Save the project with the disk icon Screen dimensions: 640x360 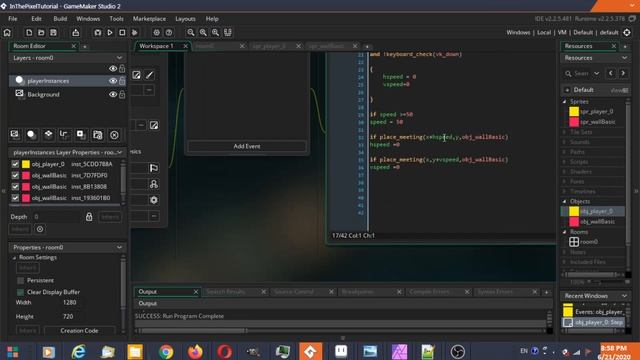click(x=53, y=33)
